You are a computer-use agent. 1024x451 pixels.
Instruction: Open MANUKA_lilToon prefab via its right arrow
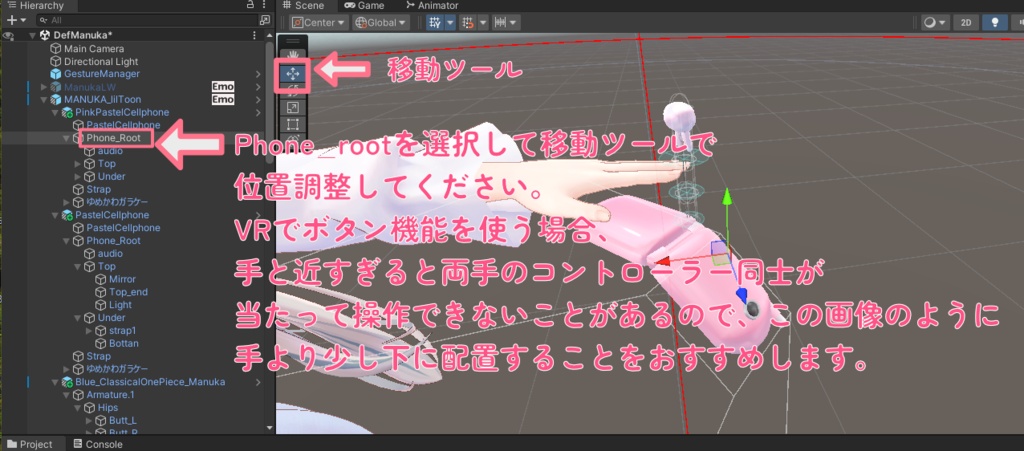point(259,100)
